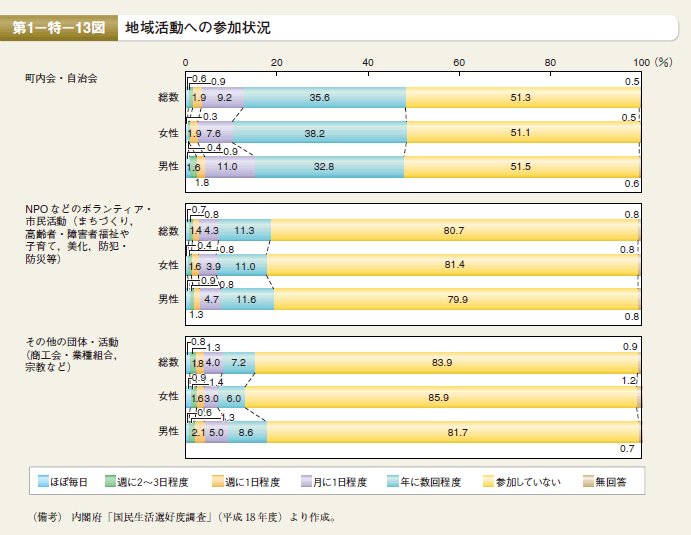Select the 51.5 bar segment

pos(521,166)
